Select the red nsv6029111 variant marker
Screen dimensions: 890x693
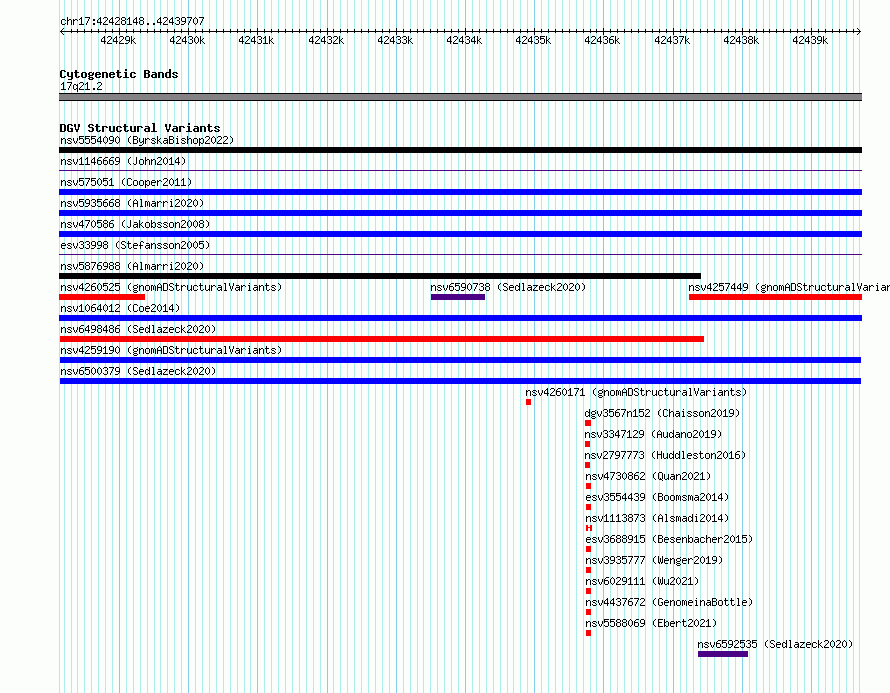click(x=589, y=591)
